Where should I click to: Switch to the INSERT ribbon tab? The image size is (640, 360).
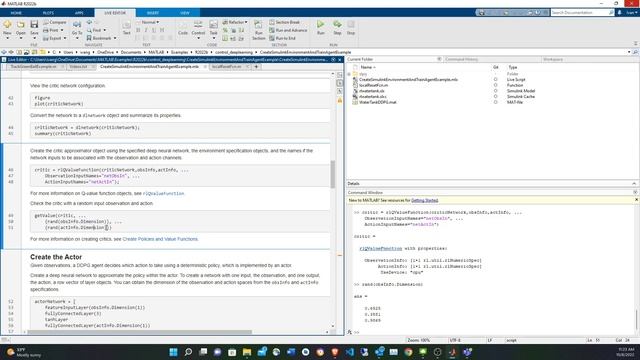153,13
